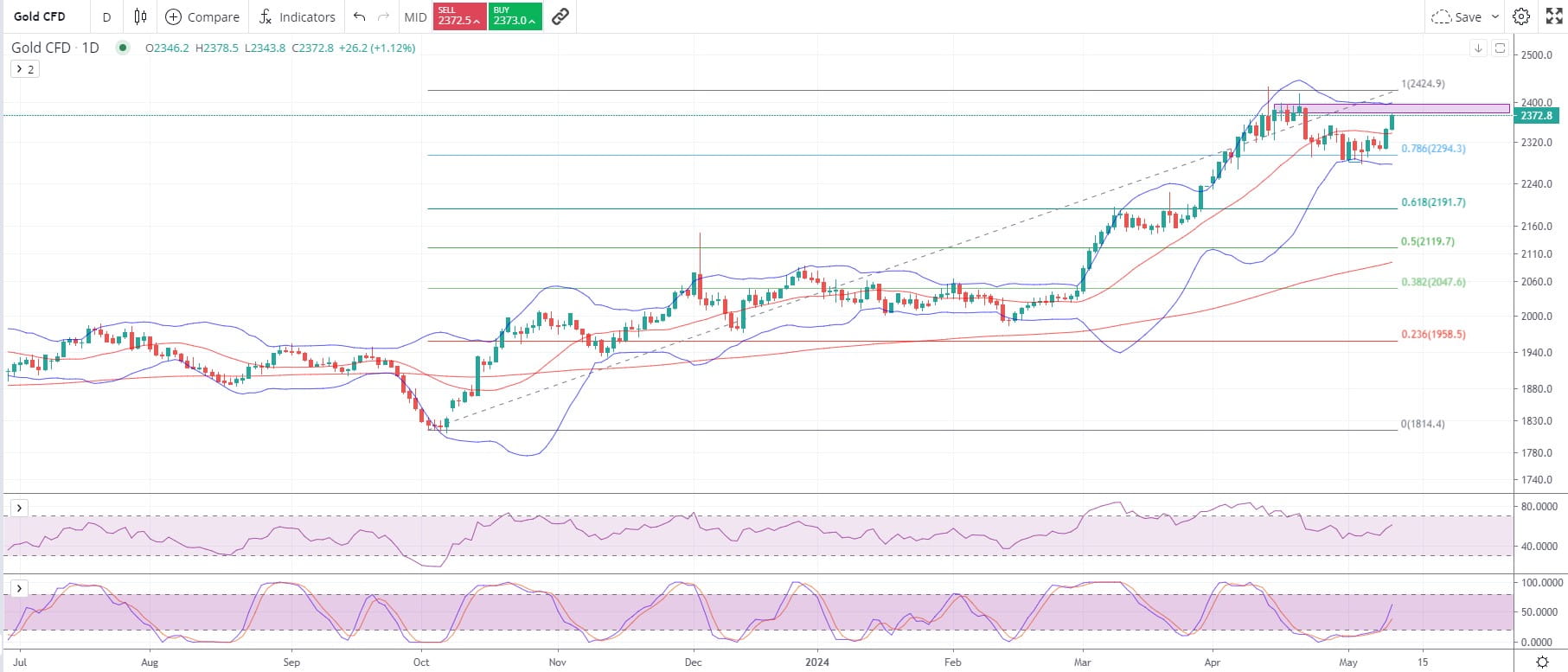Click the 80.0000 RSI scale label
This screenshot has height=672, width=1568.
[1539, 507]
